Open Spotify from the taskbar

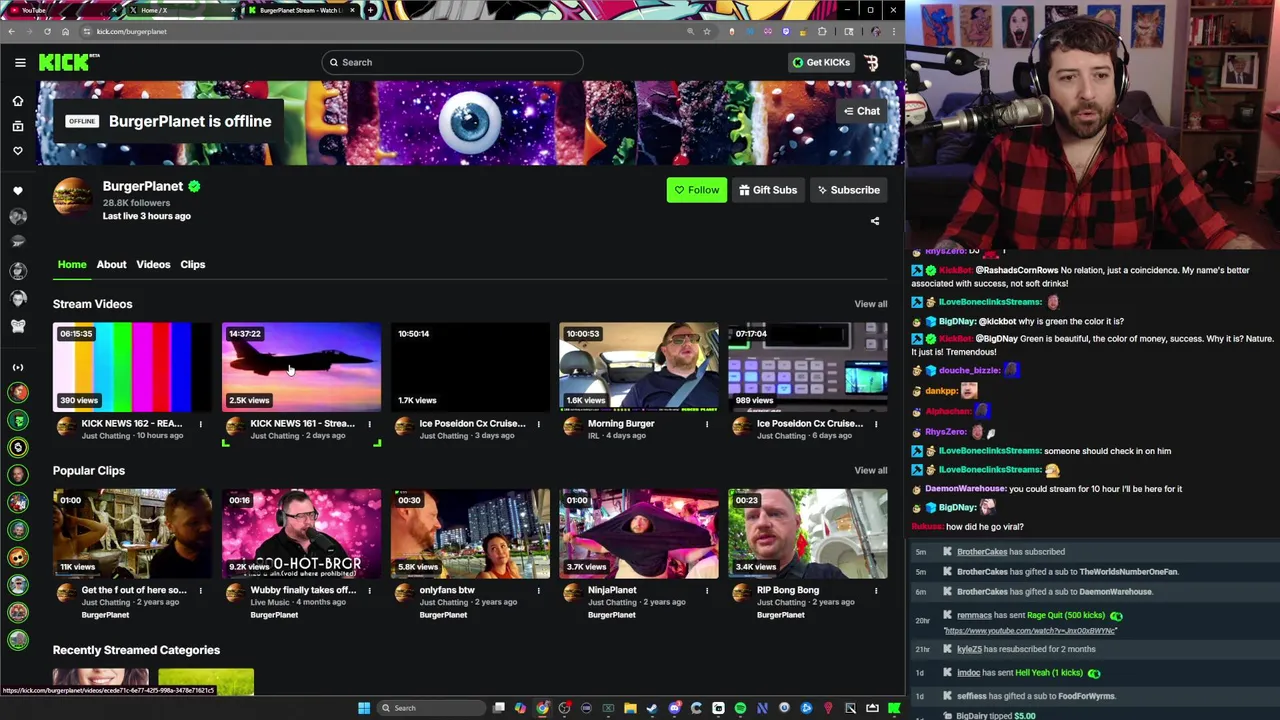click(740, 708)
